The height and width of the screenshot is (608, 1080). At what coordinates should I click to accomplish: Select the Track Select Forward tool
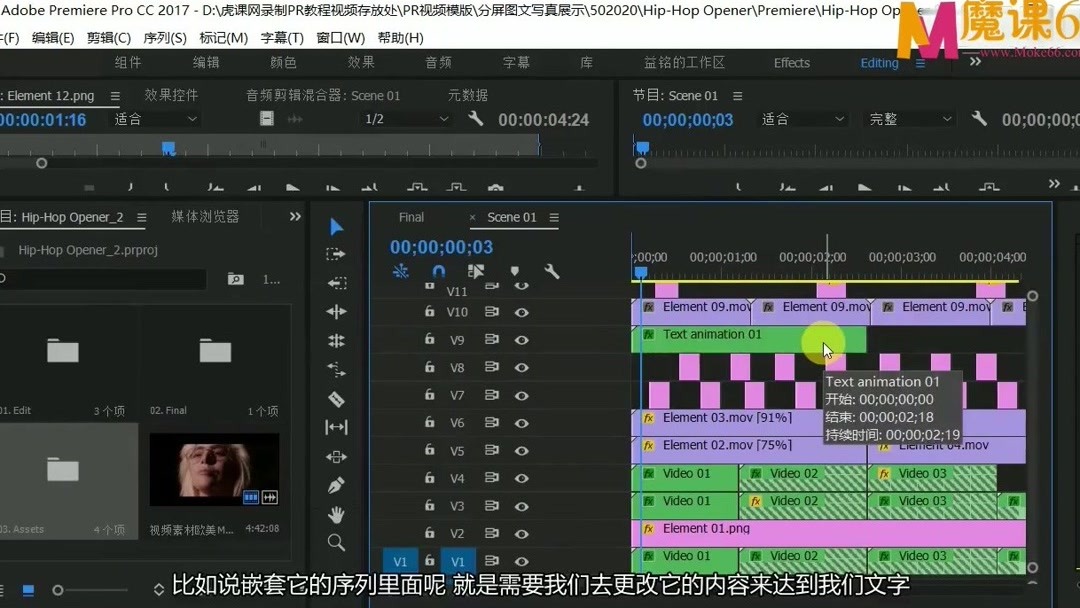(336, 254)
